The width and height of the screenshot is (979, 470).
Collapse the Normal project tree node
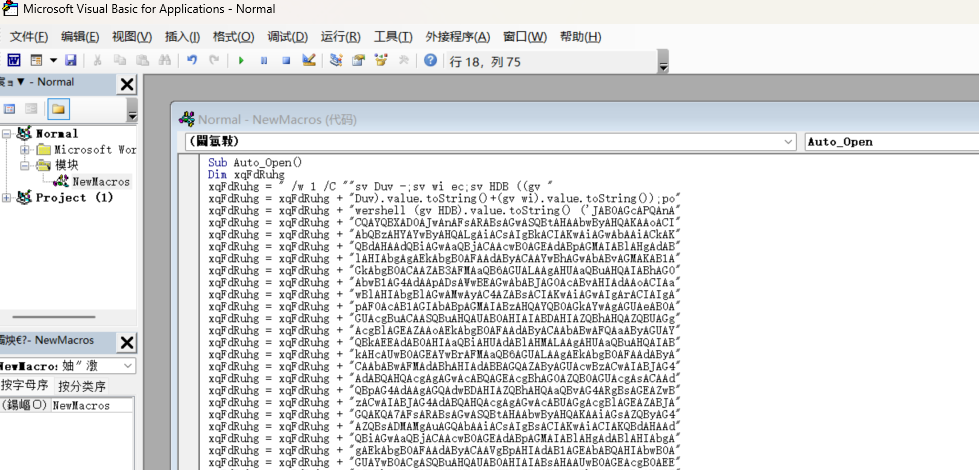(7, 133)
